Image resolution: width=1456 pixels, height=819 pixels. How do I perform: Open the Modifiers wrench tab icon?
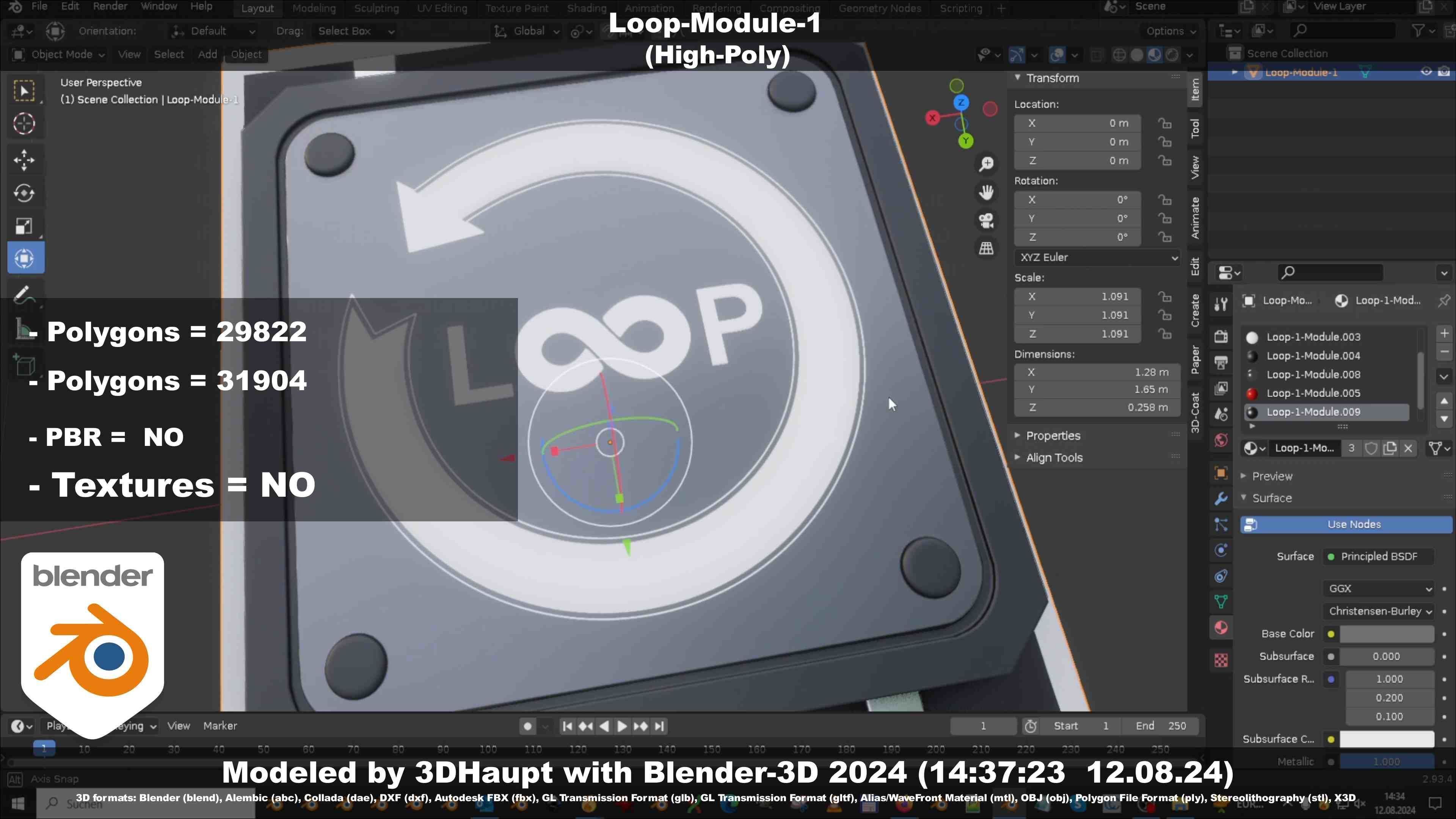(1221, 499)
